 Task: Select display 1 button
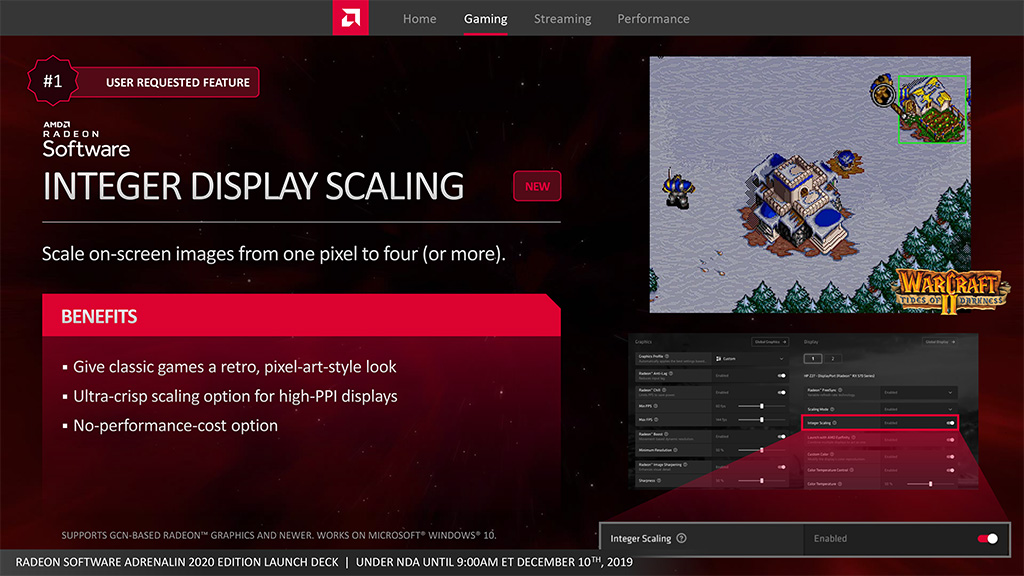[x=813, y=359]
